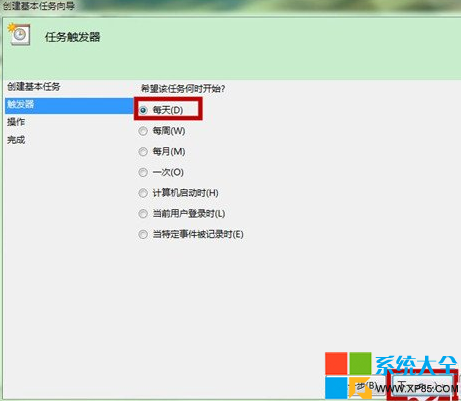The image size is (461, 401).
Task: Click the blue tile of the watermark logo
Action: point(336,388)
